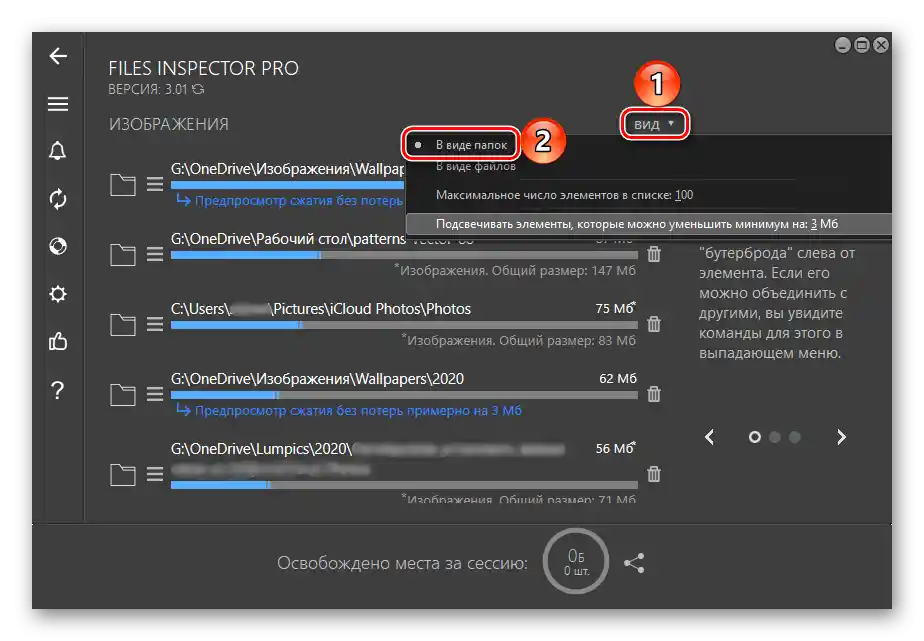This screenshot has height=641, width=924.
Task: Open the hamburger main menu in sidebar
Action: pos(58,104)
